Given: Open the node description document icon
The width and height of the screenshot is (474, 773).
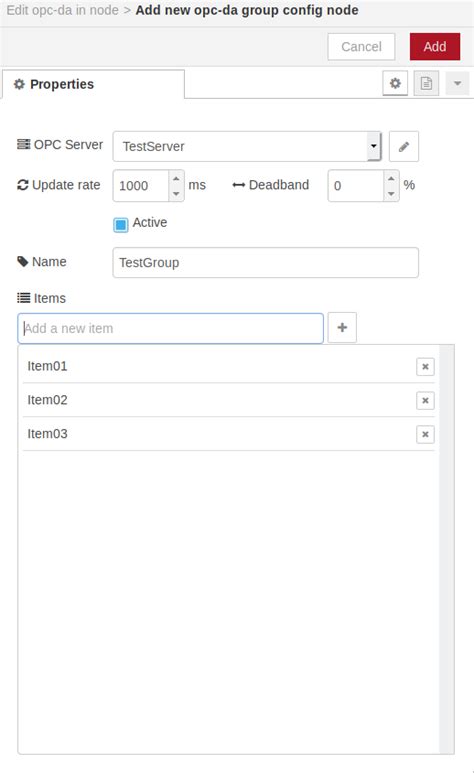Looking at the screenshot, I should click(x=426, y=83).
